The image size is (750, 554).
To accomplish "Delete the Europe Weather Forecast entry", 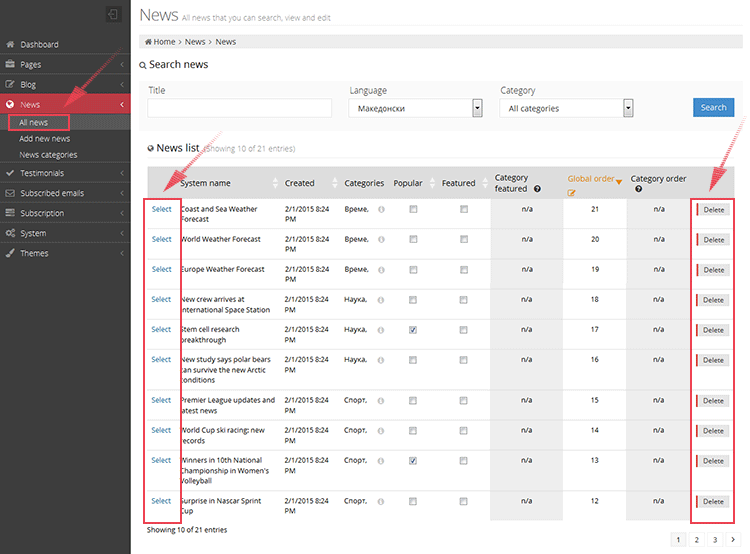I will [713, 270].
